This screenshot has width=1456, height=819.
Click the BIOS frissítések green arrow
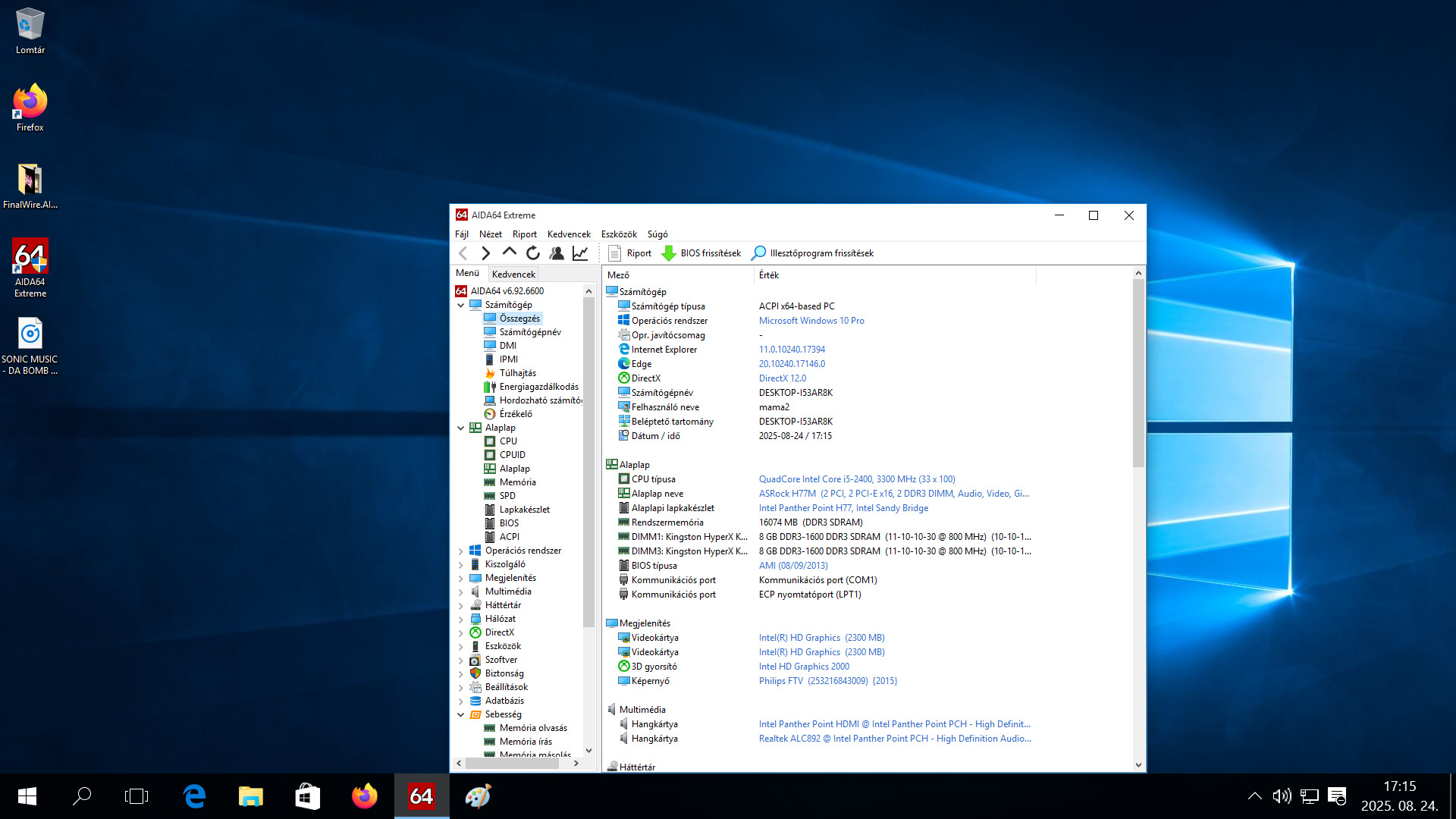coord(669,253)
